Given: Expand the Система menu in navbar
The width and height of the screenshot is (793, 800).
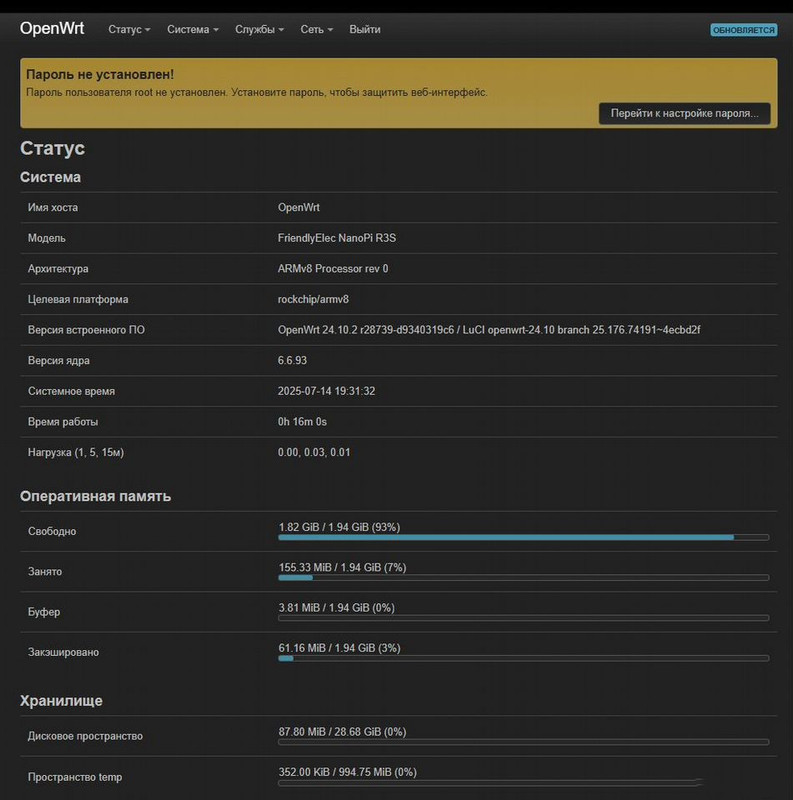Looking at the screenshot, I should [x=193, y=30].
